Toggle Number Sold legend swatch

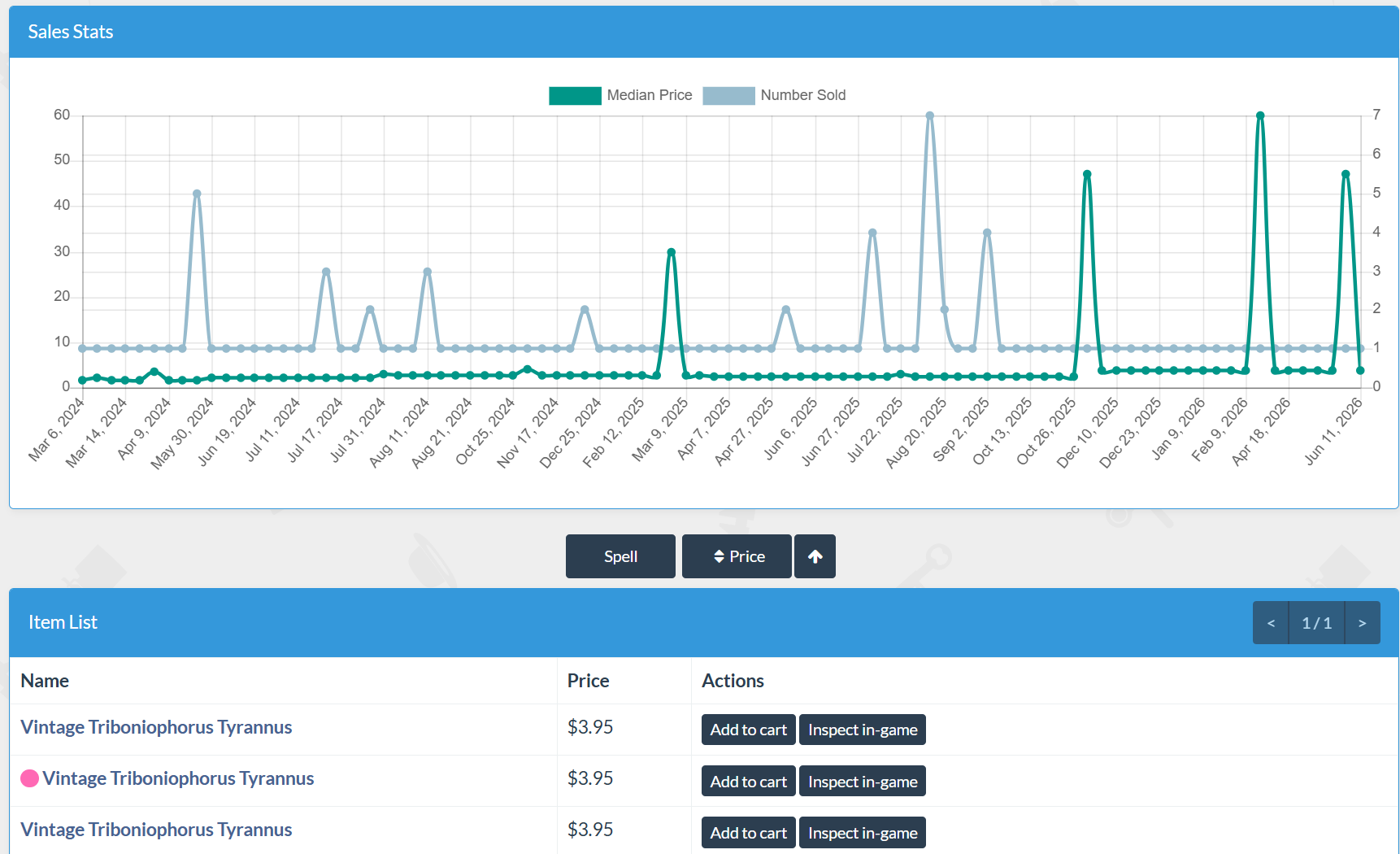728,95
